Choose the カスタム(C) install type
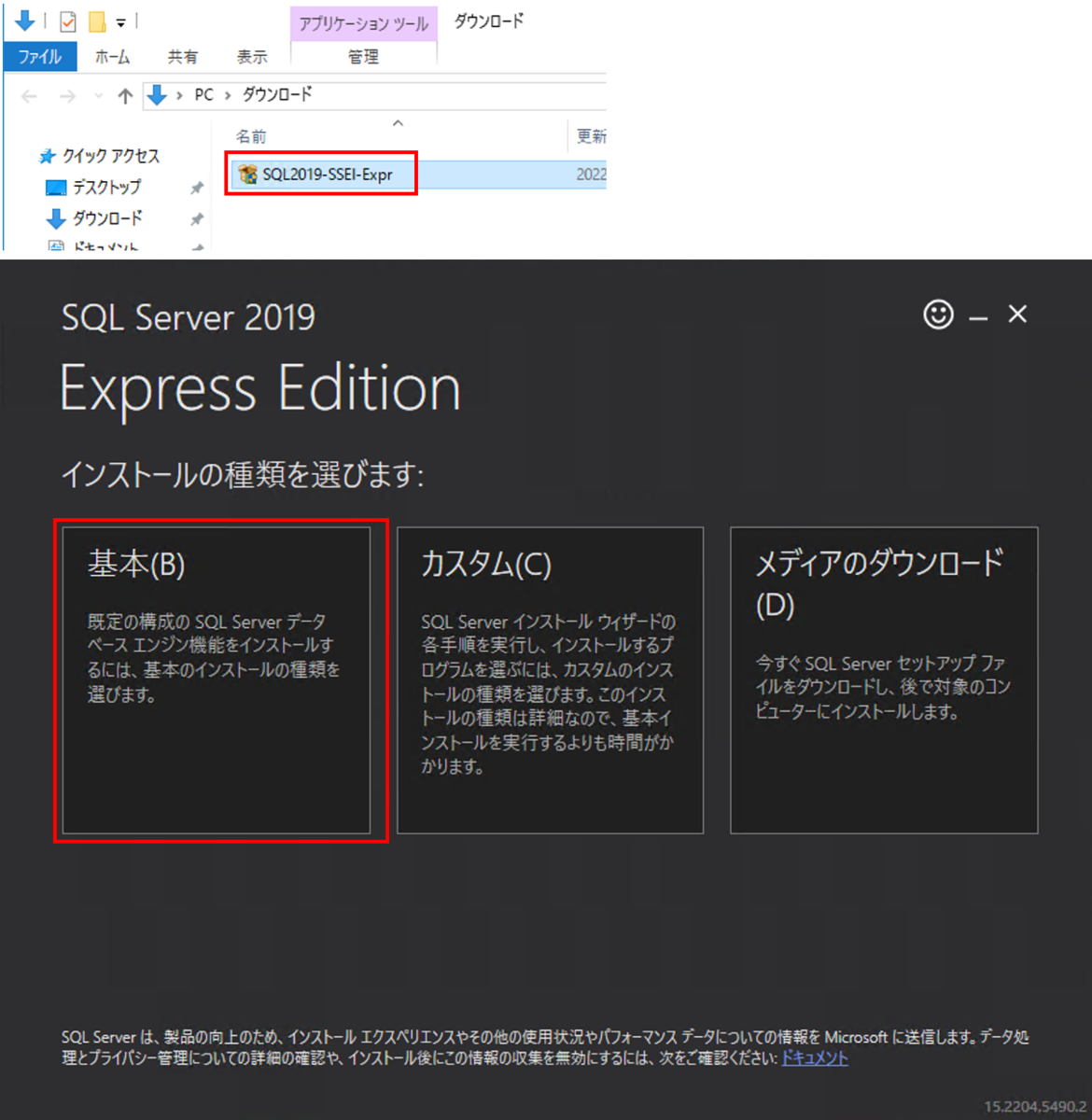 coord(550,680)
